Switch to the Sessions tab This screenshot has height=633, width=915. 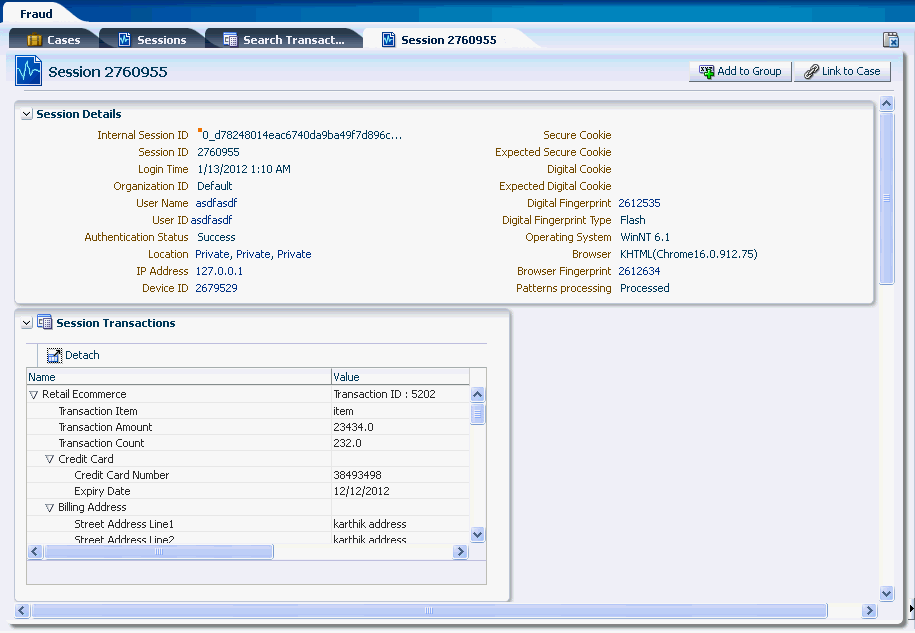(152, 40)
